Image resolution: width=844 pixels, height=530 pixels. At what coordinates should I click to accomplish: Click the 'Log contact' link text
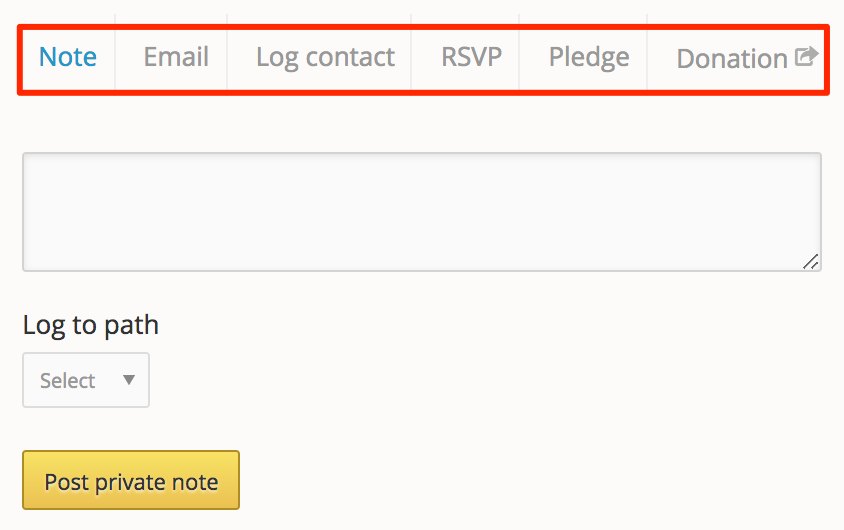pos(325,57)
